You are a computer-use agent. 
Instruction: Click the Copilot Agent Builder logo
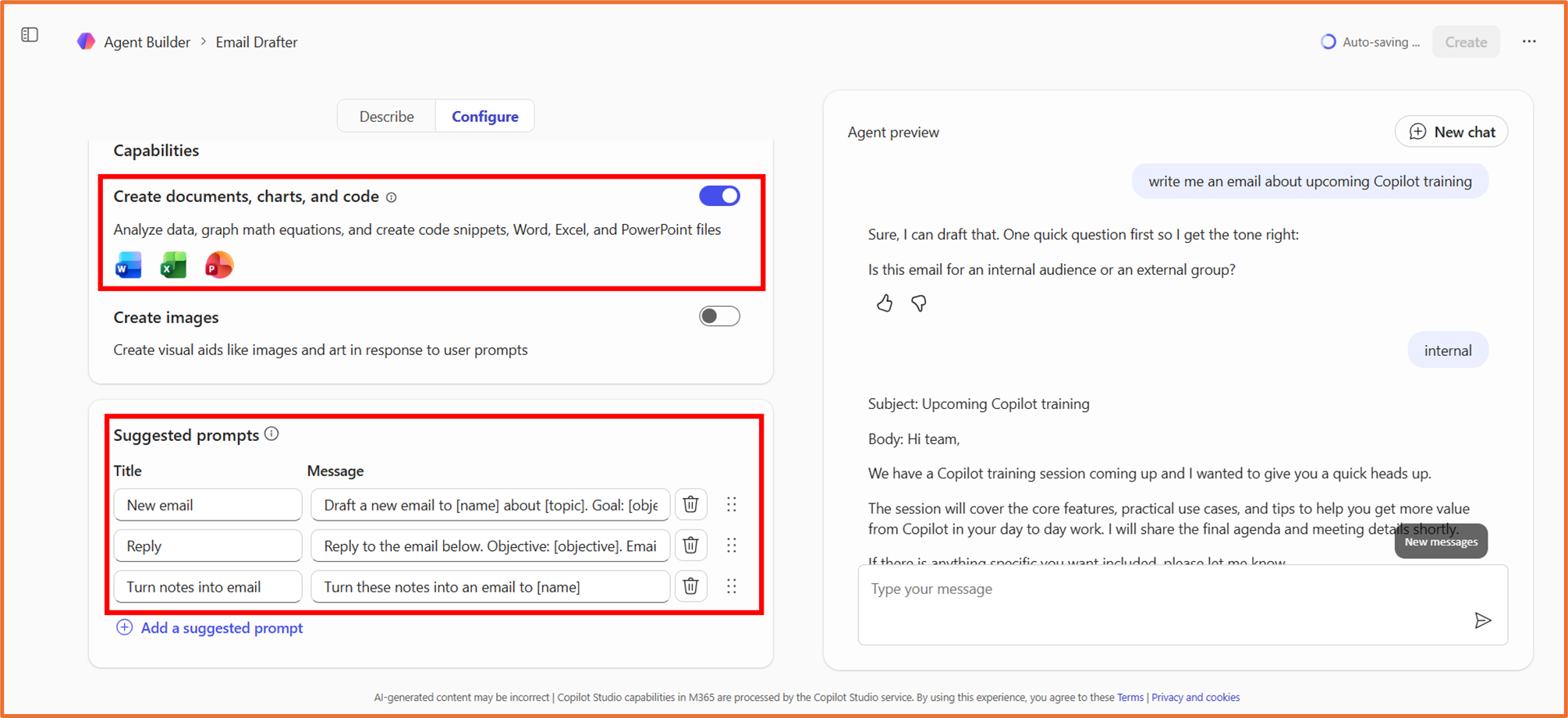86,41
